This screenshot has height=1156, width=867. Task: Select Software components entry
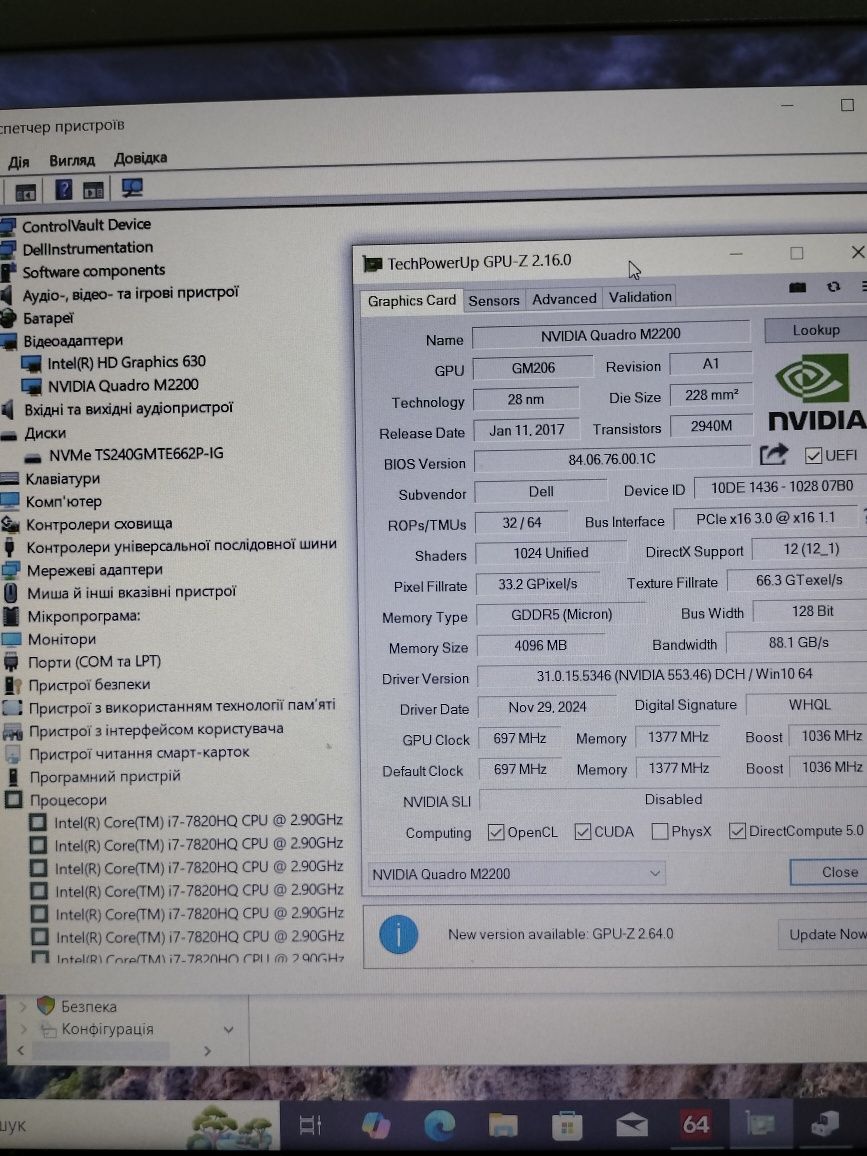94,271
